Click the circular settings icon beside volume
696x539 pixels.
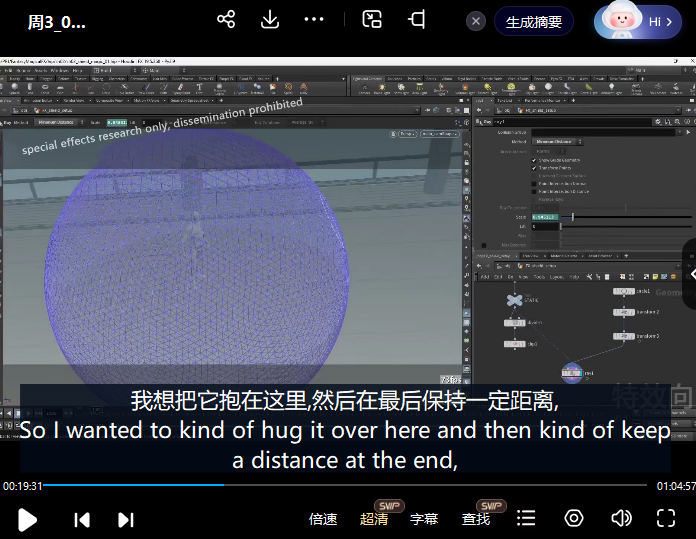574,518
